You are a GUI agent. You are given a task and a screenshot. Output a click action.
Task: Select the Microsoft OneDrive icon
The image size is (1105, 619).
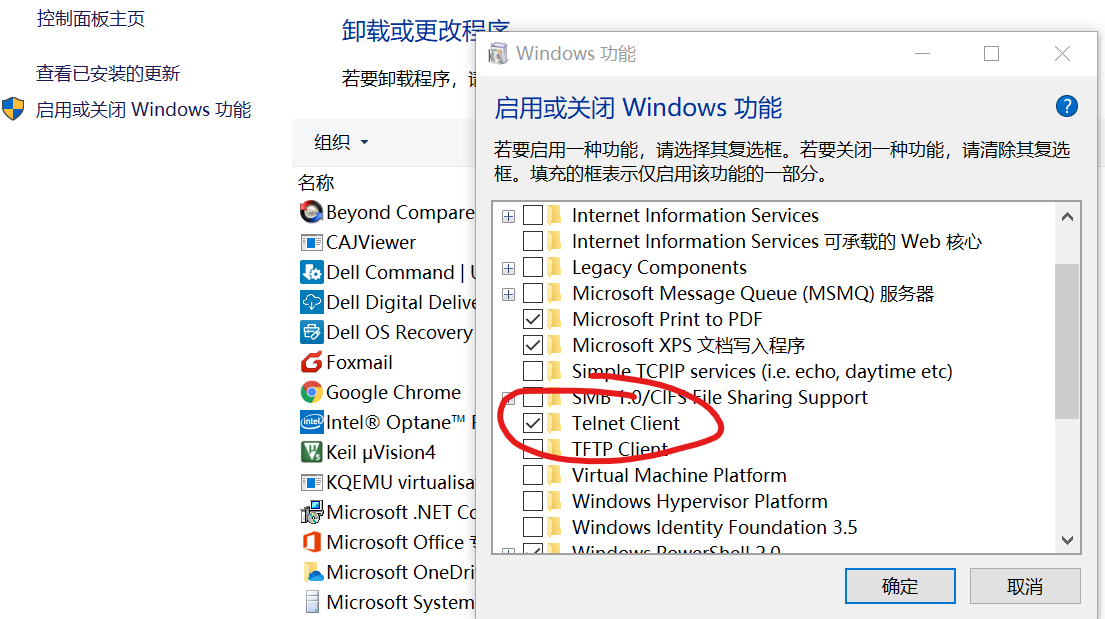point(310,572)
